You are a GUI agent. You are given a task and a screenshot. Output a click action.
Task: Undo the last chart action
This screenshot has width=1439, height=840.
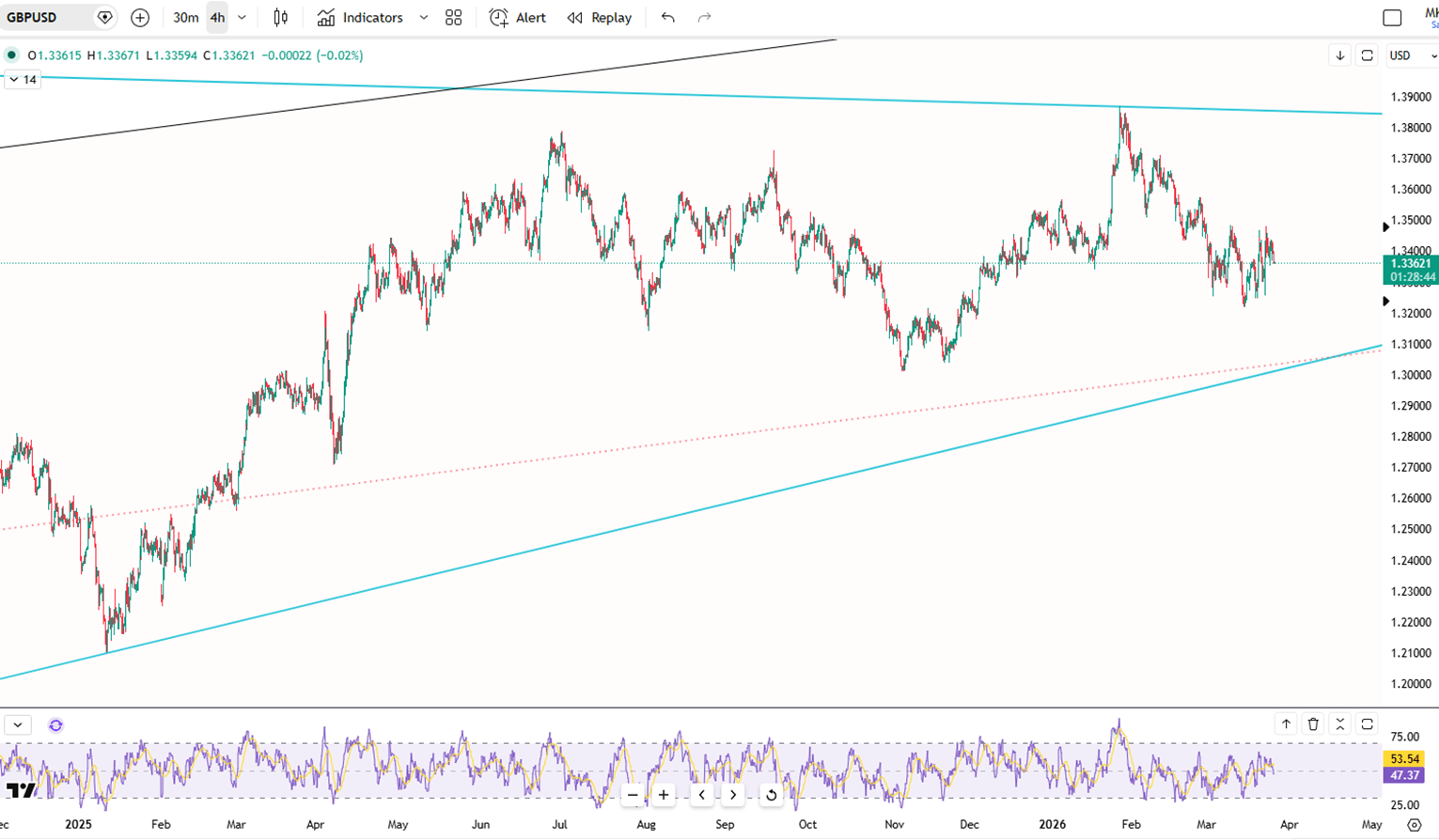[667, 18]
